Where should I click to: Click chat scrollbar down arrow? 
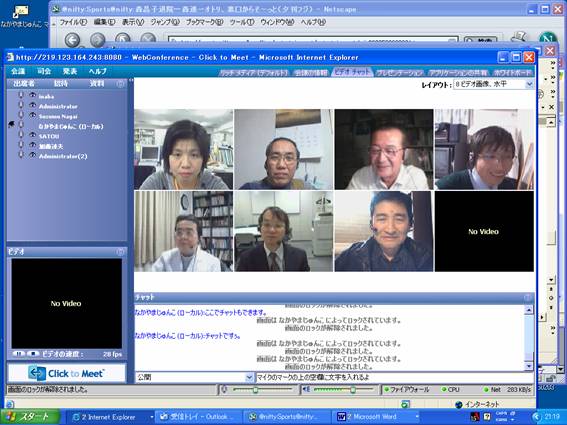pos(529,366)
